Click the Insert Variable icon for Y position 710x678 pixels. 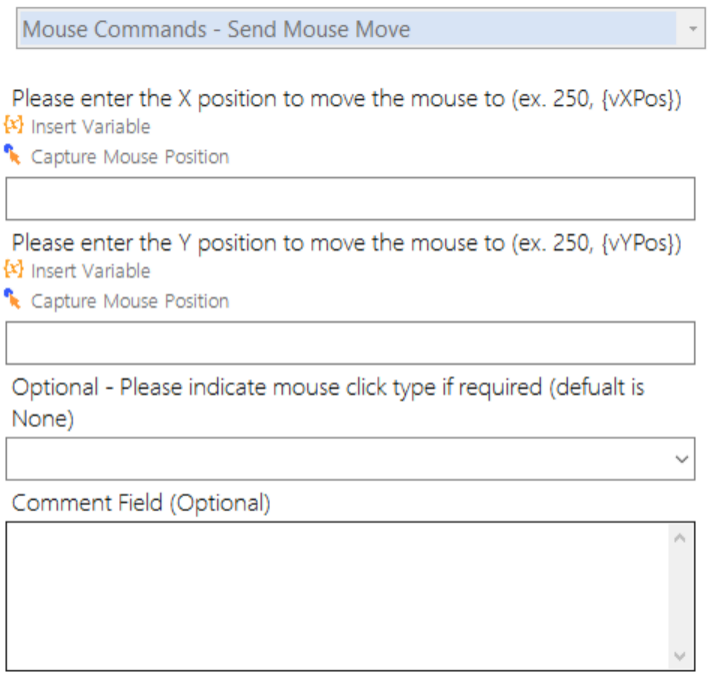point(14,270)
